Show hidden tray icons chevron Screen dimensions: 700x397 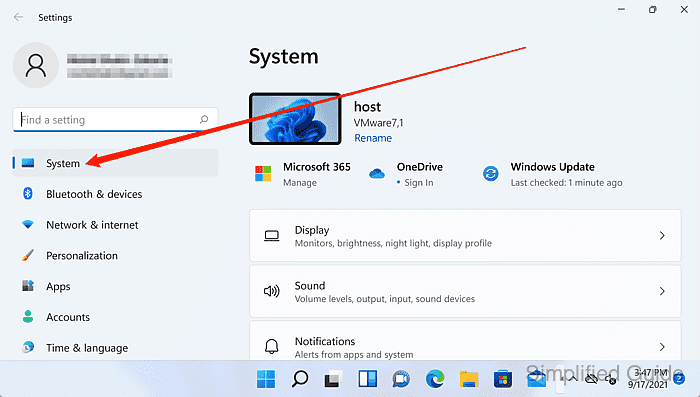(572, 379)
